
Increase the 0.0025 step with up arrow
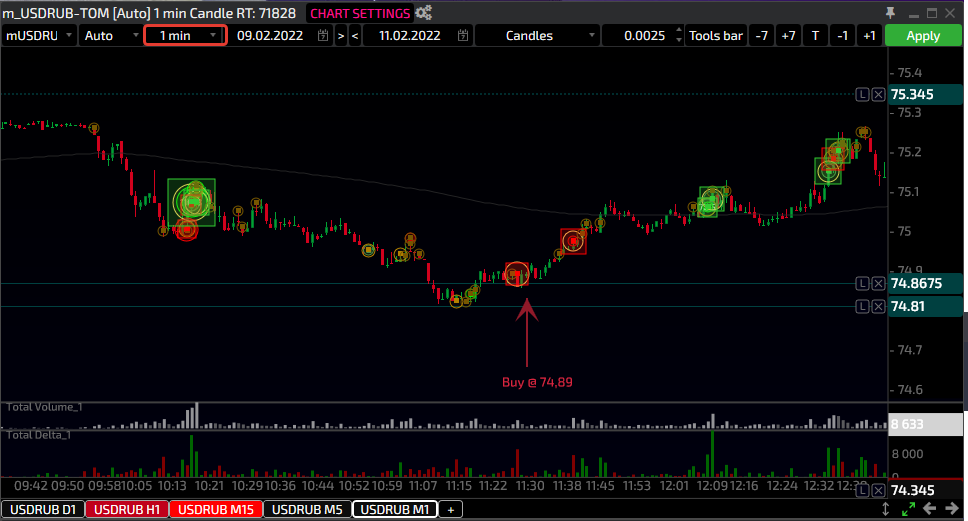(679, 30)
